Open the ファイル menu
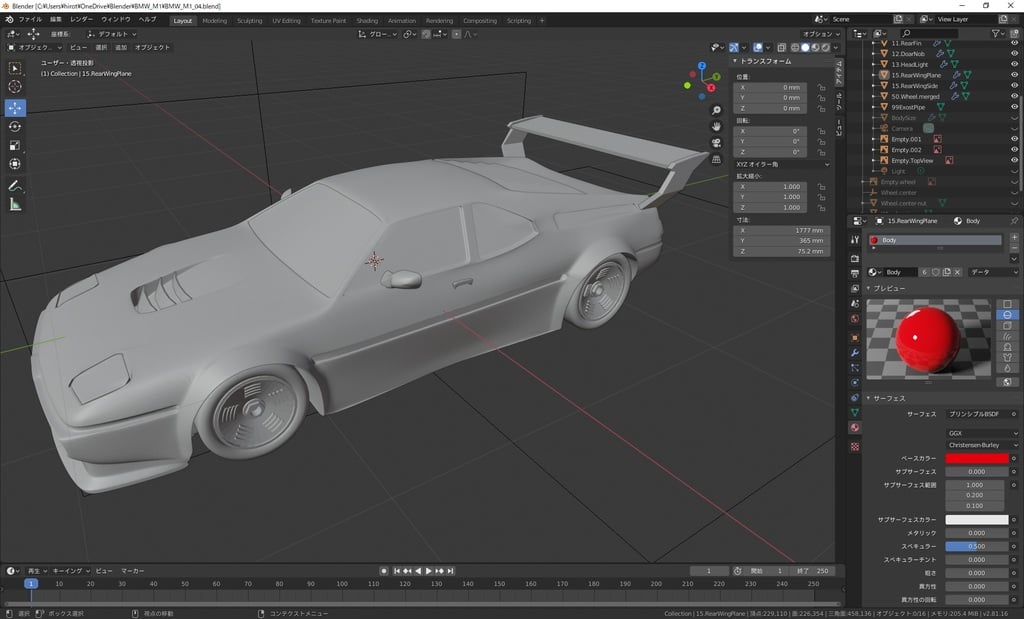The image size is (1024, 619). coord(30,20)
